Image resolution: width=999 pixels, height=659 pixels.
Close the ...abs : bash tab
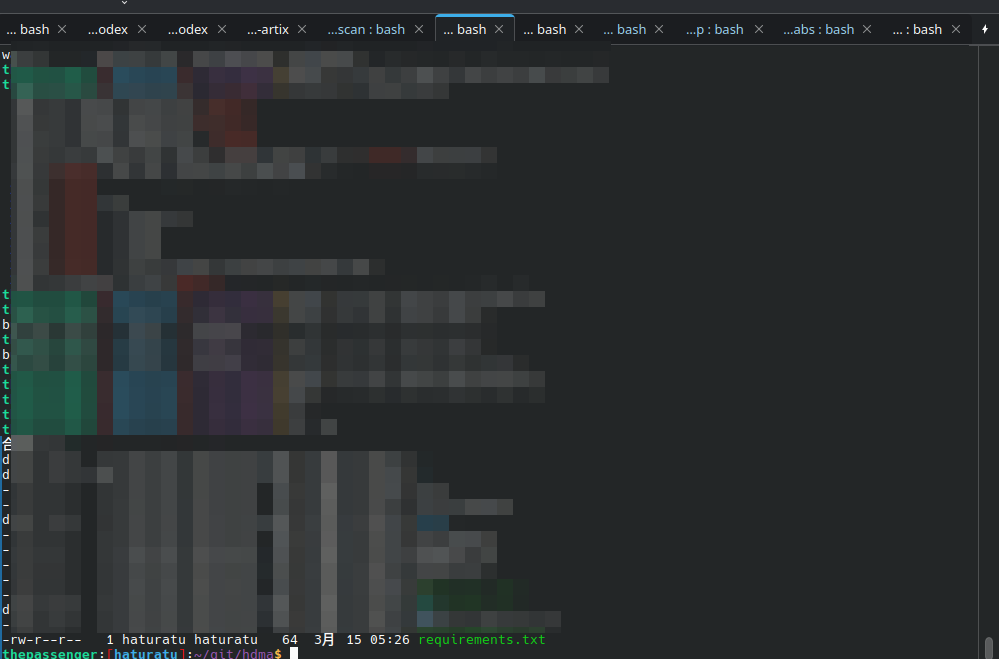point(866,29)
